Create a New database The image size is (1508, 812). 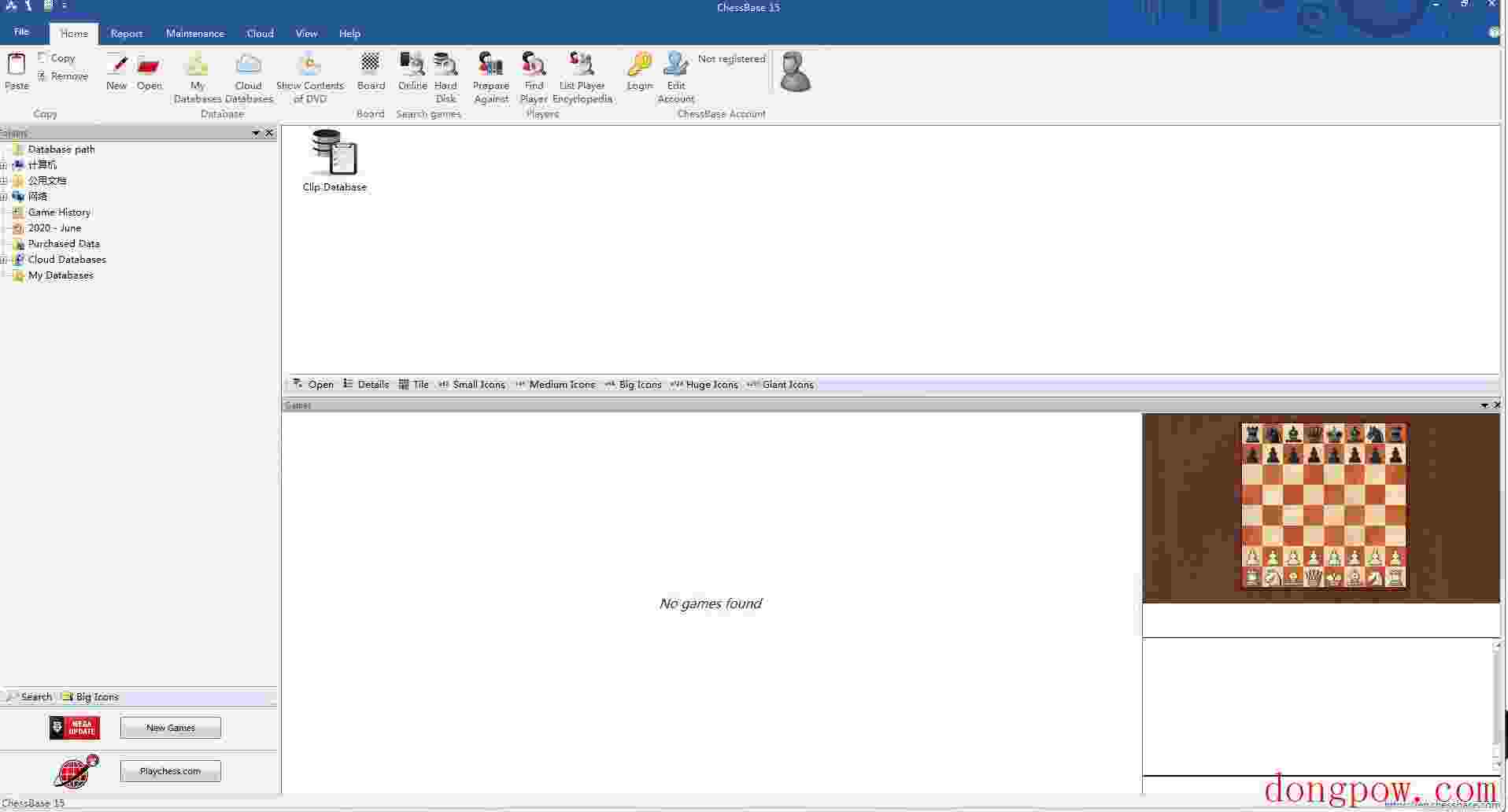pos(116,72)
